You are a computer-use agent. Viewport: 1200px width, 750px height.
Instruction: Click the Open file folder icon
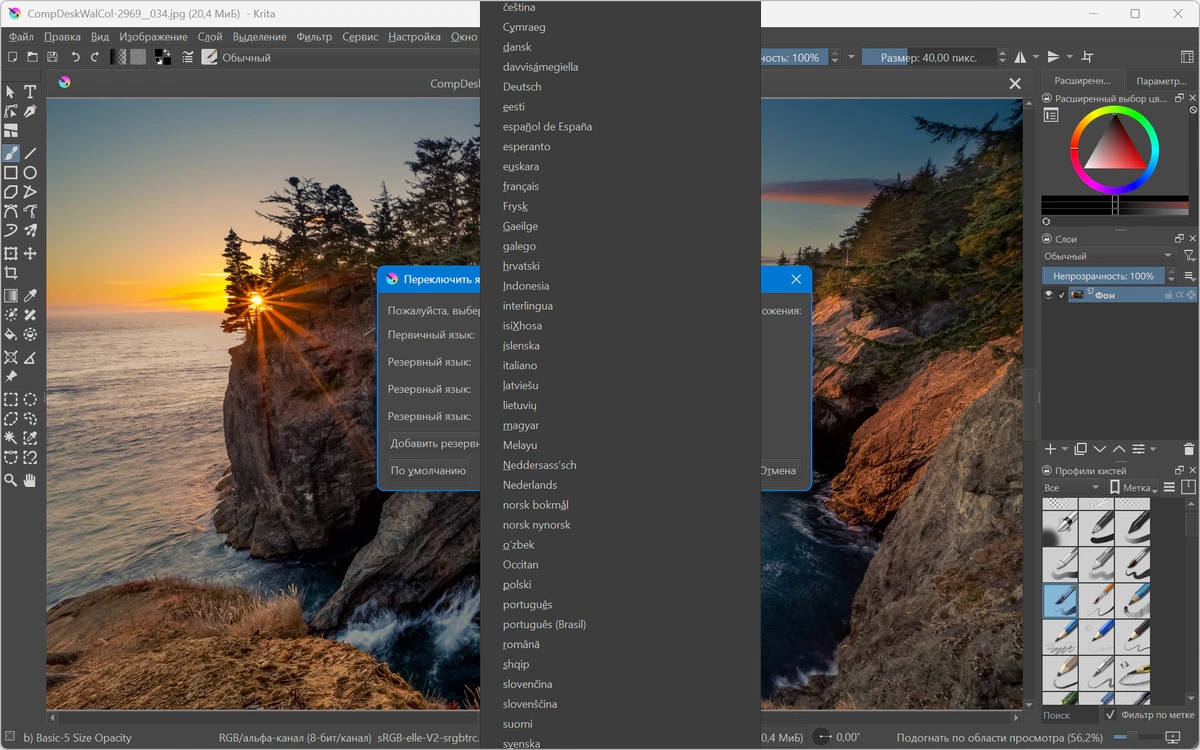tap(32, 57)
